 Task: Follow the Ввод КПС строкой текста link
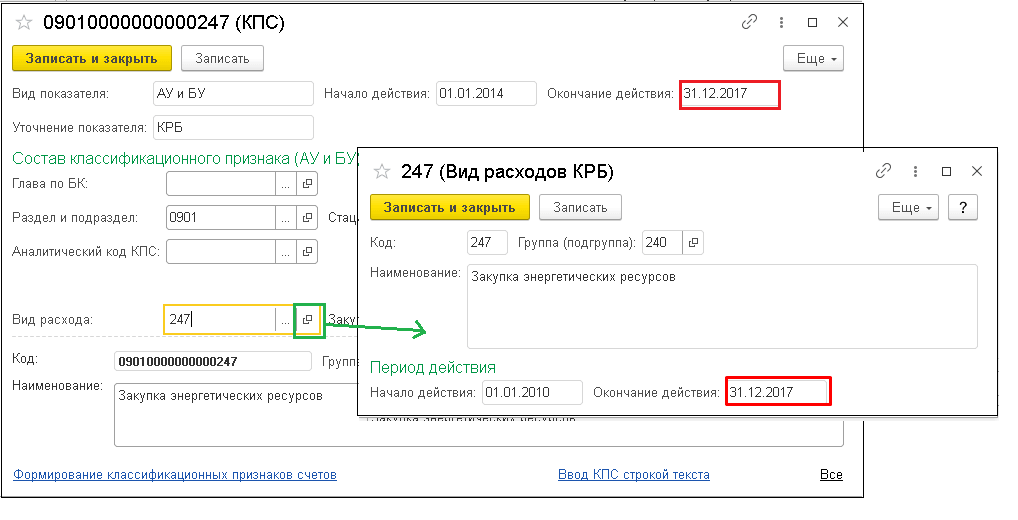click(x=634, y=475)
